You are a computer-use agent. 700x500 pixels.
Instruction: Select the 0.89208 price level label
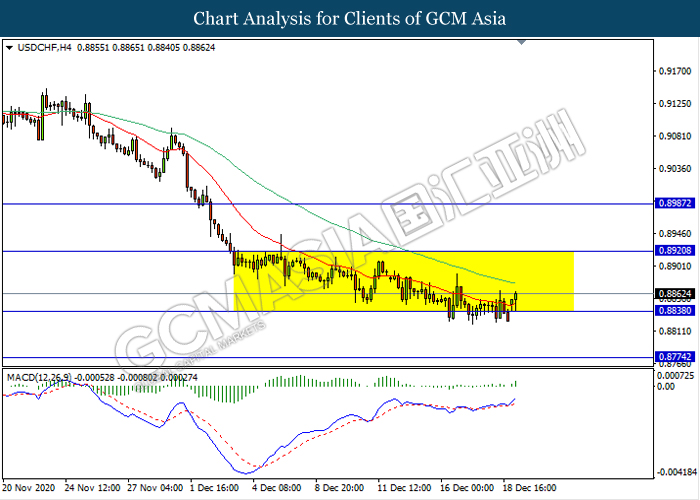675,251
